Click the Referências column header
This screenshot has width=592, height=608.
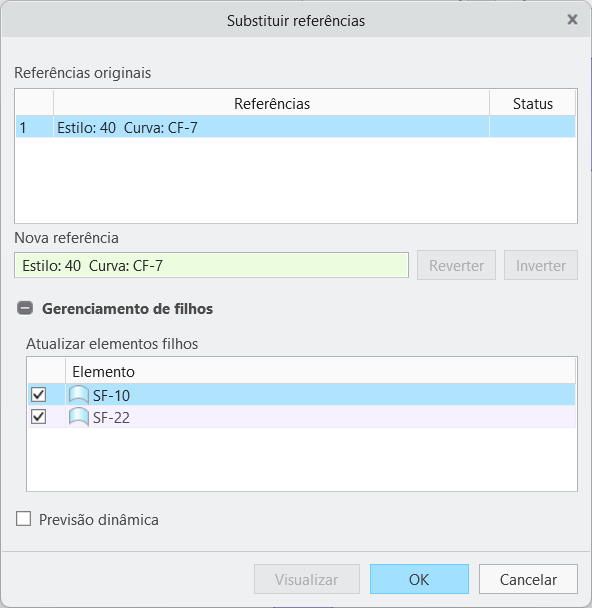(271, 104)
